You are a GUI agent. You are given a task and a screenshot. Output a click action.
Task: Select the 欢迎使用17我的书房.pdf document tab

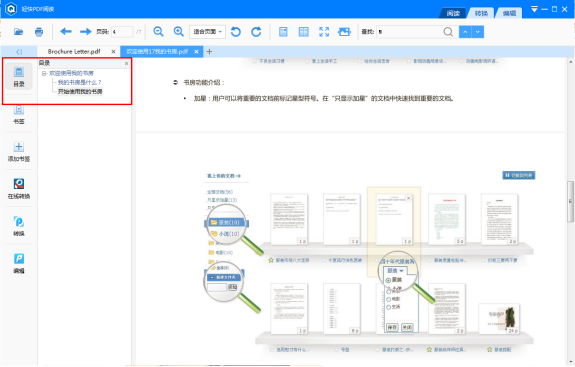coord(157,52)
